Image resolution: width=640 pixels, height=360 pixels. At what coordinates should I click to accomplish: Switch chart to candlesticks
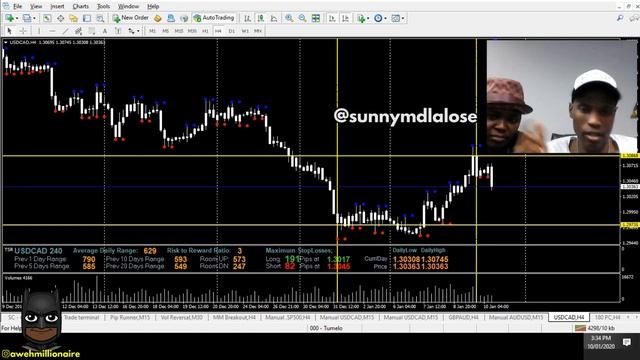tap(261, 18)
